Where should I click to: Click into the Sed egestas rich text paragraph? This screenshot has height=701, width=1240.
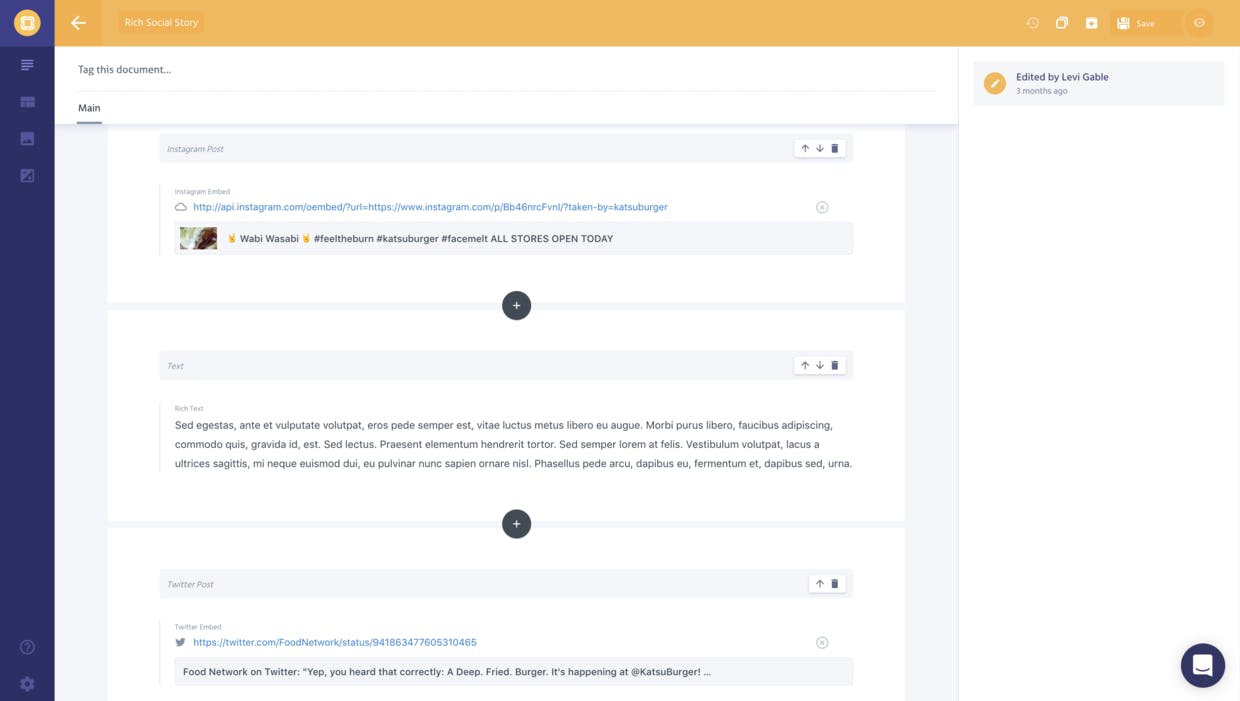click(513, 444)
